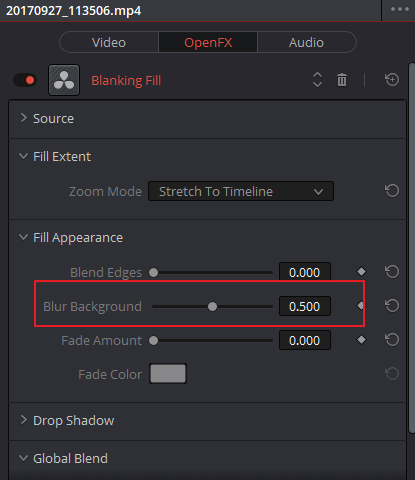Screen dimensions: 415x480
Task: Click the Blanking Fill reorder up/down arrows
Action: [x=317, y=80]
